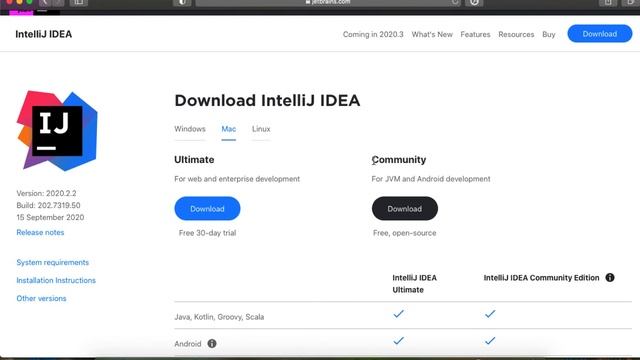Click the "Android" row label
This screenshot has height=360, width=640.
pos(188,344)
